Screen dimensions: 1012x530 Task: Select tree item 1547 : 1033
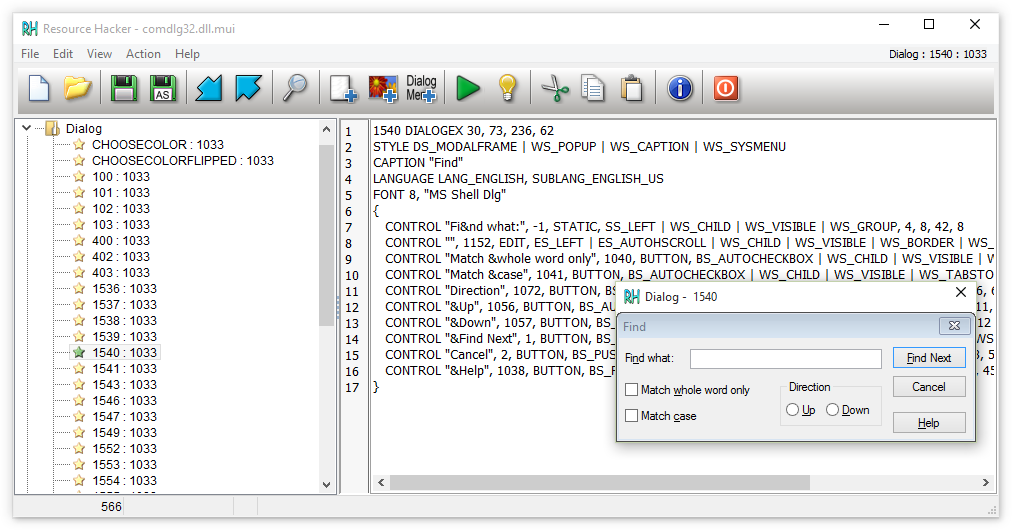point(124,416)
